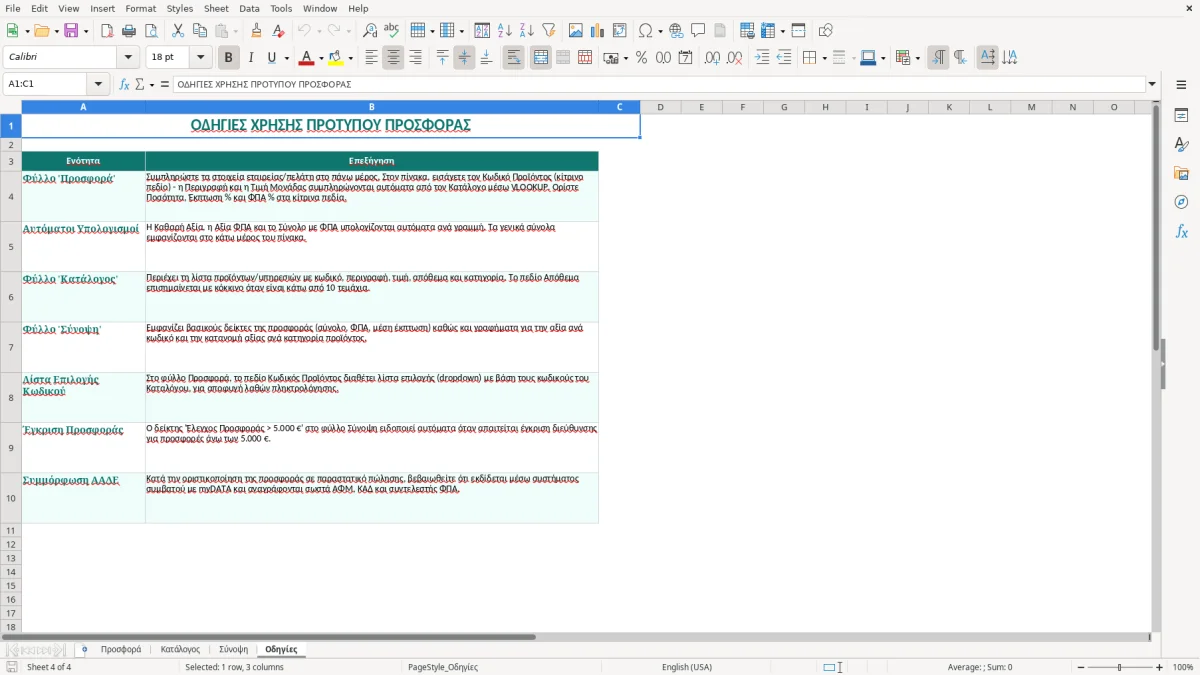The image size is (1200, 675).
Task: Open the Name Box dropdown arrow
Action: (x=98, y=84)
